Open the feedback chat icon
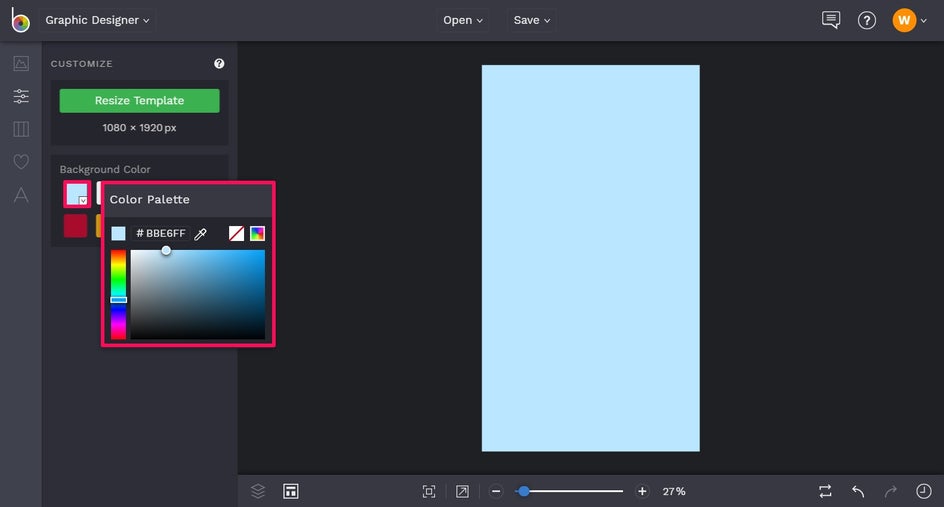Viewport: 944px width, 507px height. click(831, 20)
